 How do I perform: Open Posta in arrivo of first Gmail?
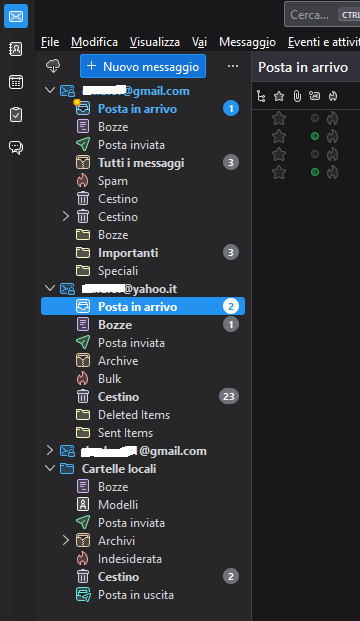pyautogui.click(x=143, y=109)
